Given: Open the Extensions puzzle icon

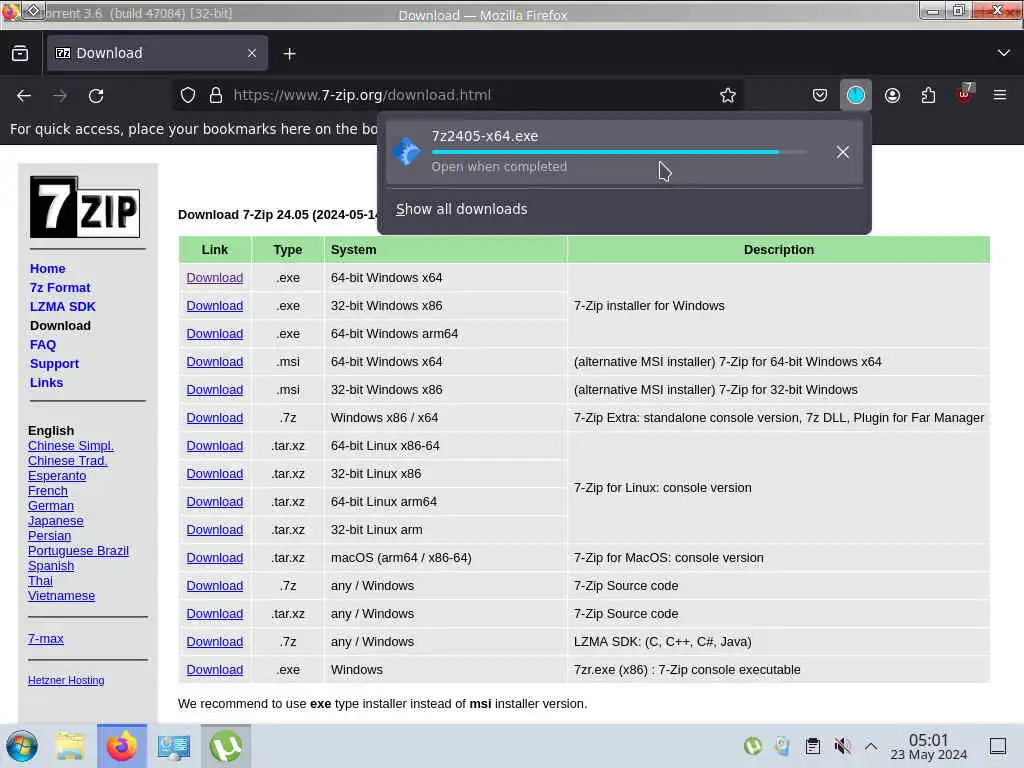Looking at the screenshot, I should point(928,95).
